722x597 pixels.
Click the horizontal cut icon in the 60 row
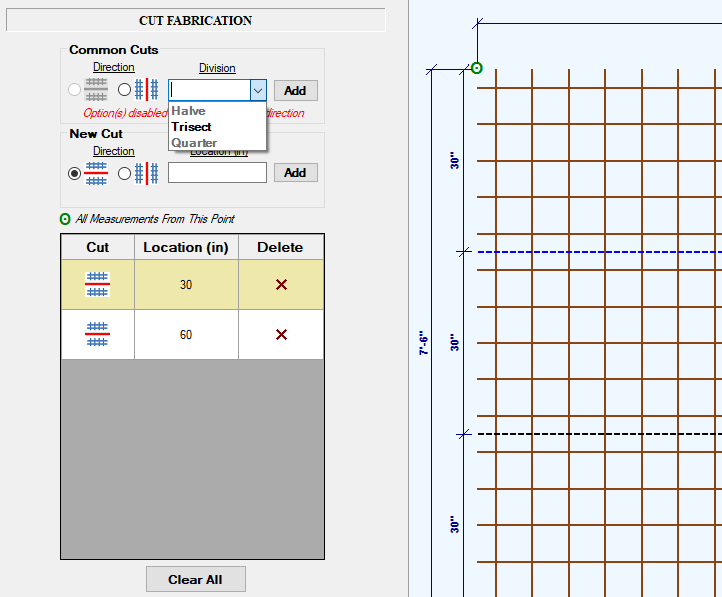point(97,335)
